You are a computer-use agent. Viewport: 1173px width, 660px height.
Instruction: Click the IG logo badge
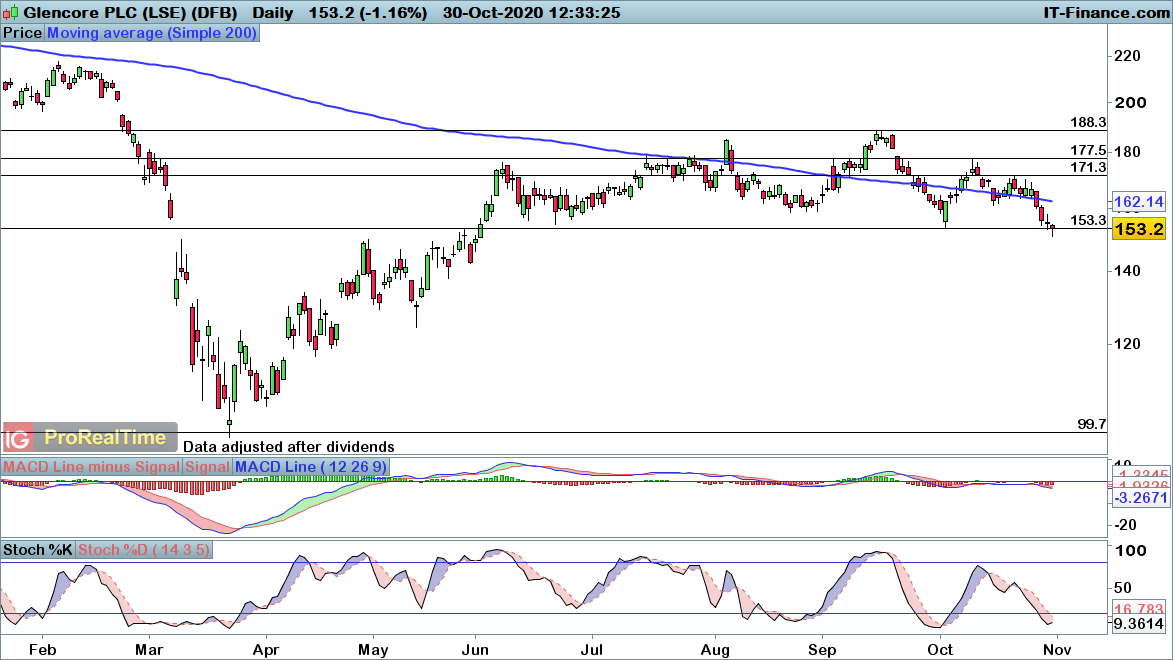pos(18,438)
